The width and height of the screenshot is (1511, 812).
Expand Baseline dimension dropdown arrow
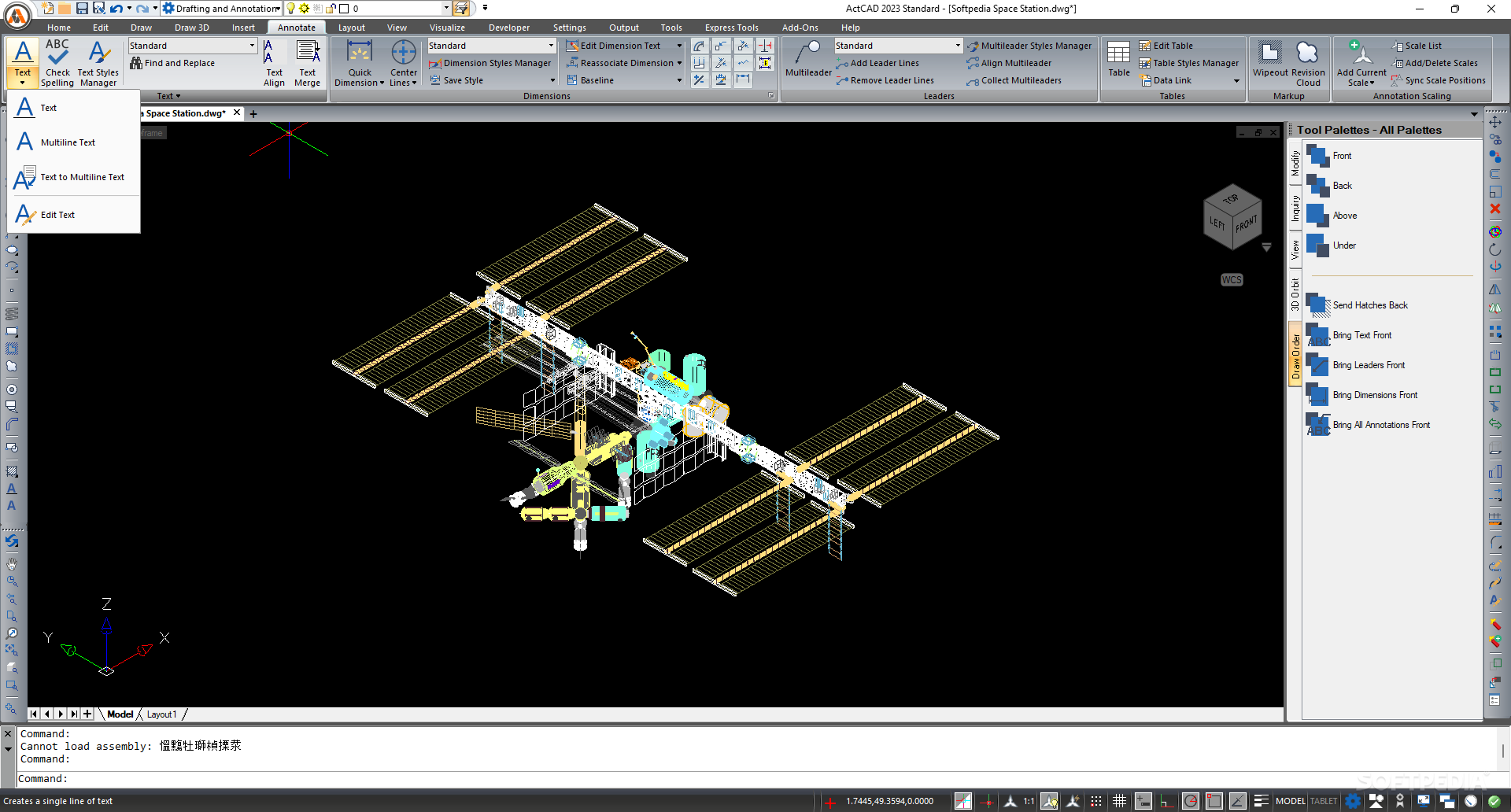pos(679,80)
